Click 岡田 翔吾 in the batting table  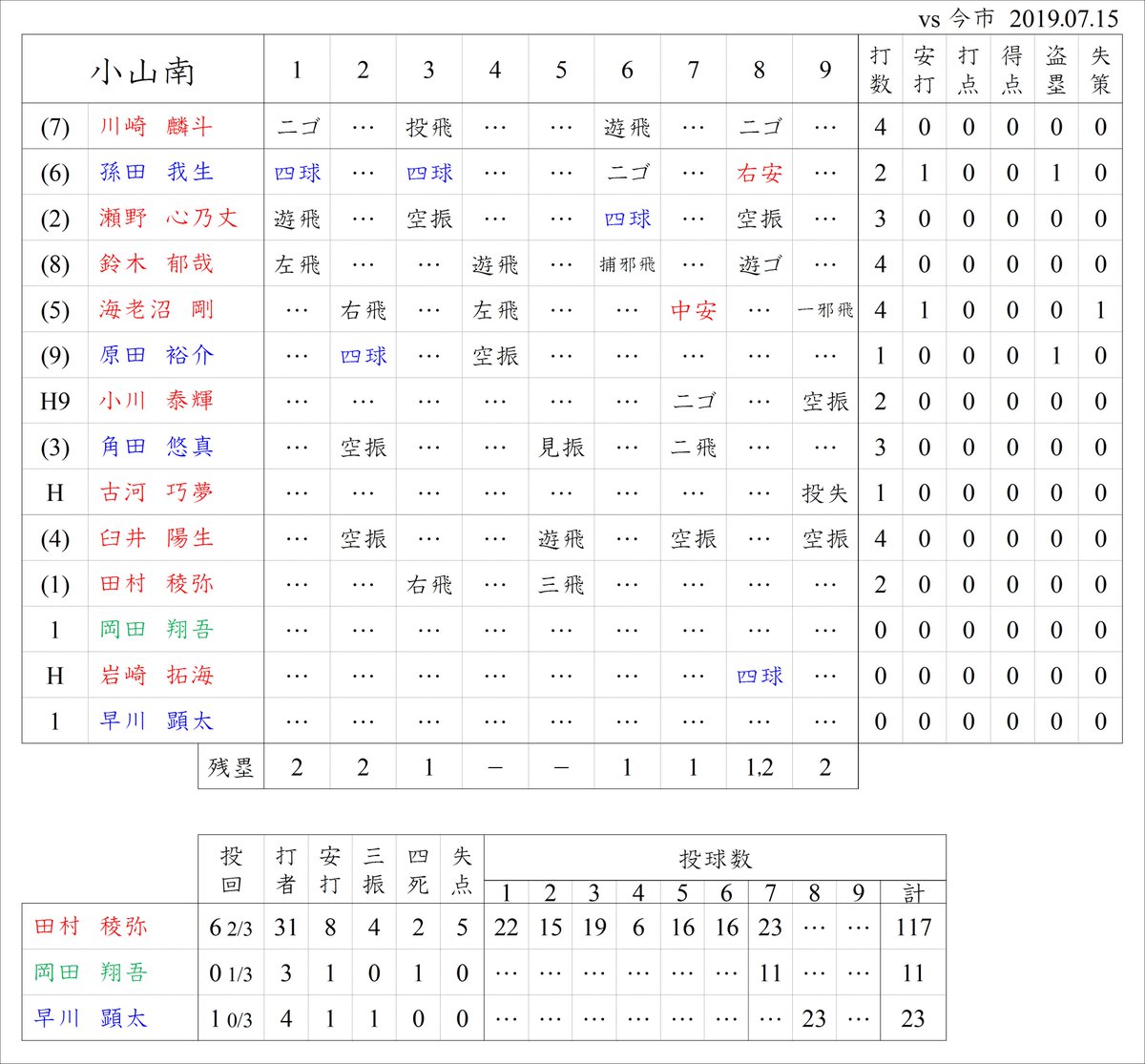pyautogui.click(x=156, y=630)
